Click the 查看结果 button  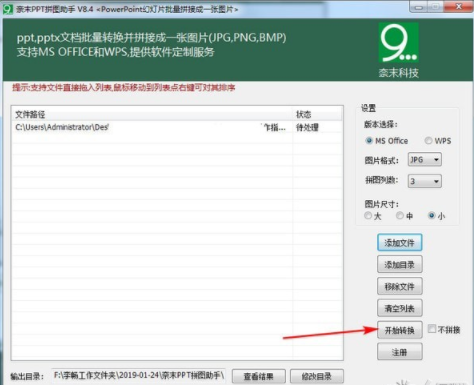point(259,377)
